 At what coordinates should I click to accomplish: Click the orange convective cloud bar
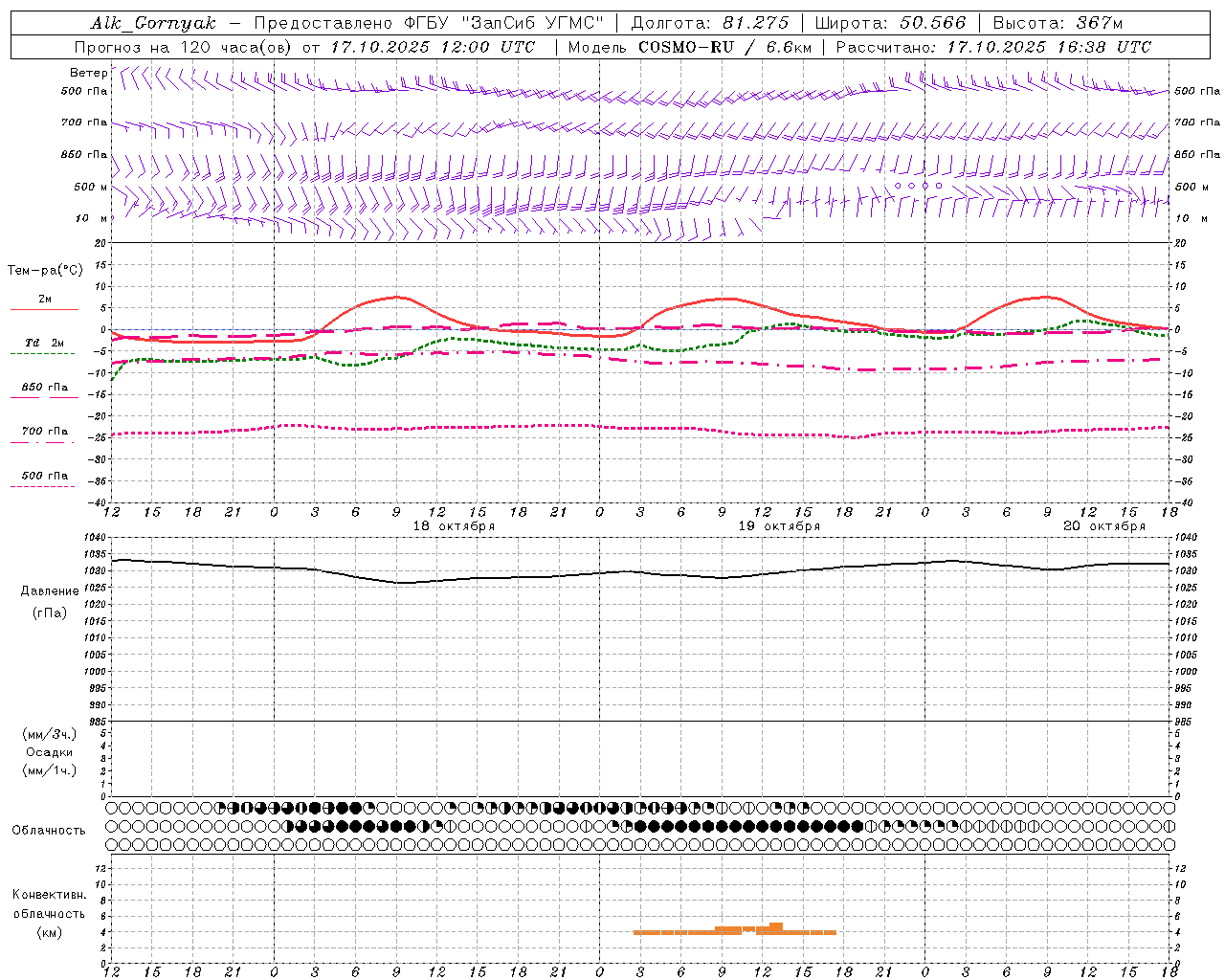(x=735, y=931)
